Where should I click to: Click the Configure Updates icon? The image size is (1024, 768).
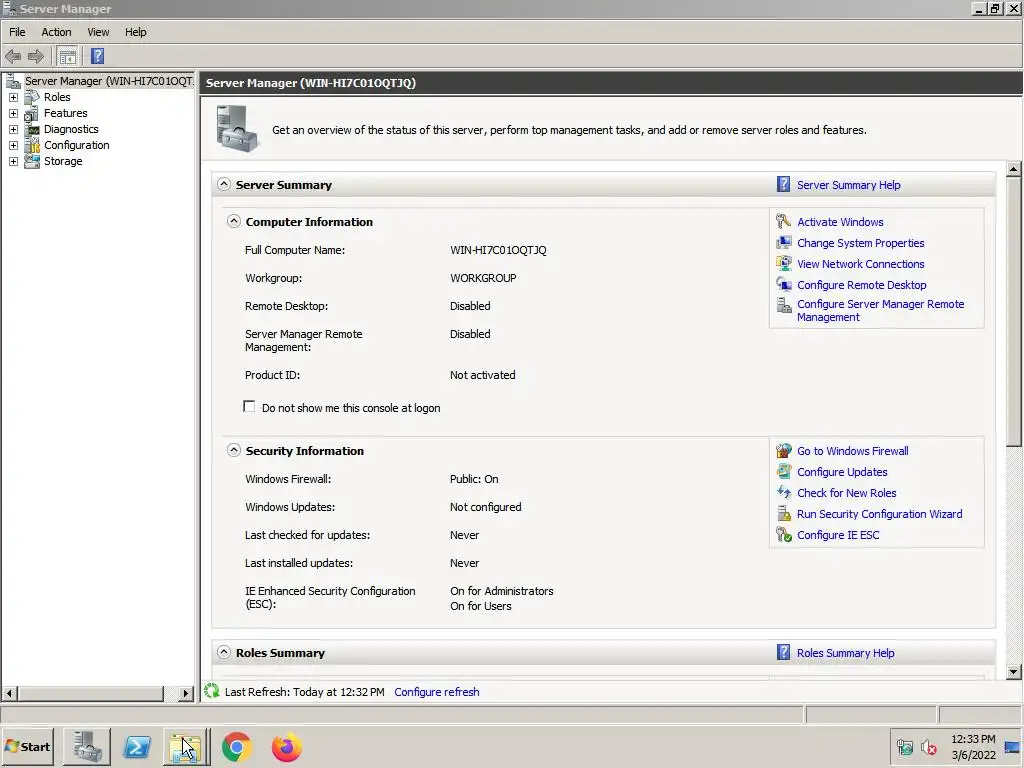(783, 472)
